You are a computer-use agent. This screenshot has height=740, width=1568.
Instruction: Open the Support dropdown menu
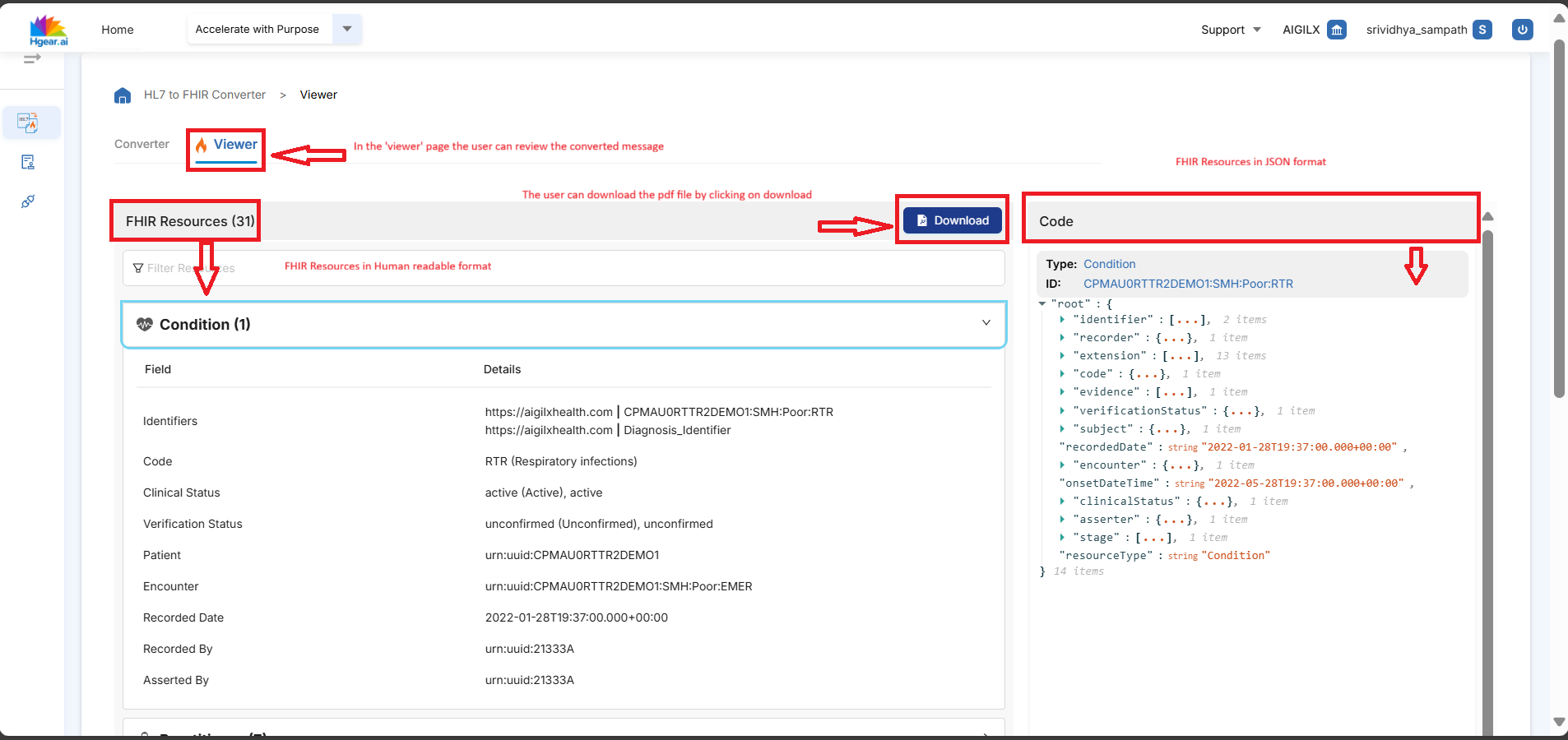click(x=1231, y=30)
